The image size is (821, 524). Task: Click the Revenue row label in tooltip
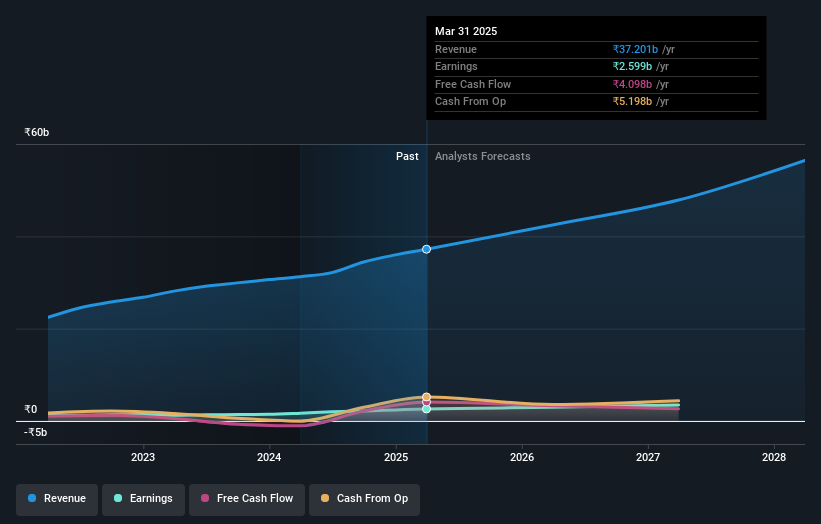456,49
